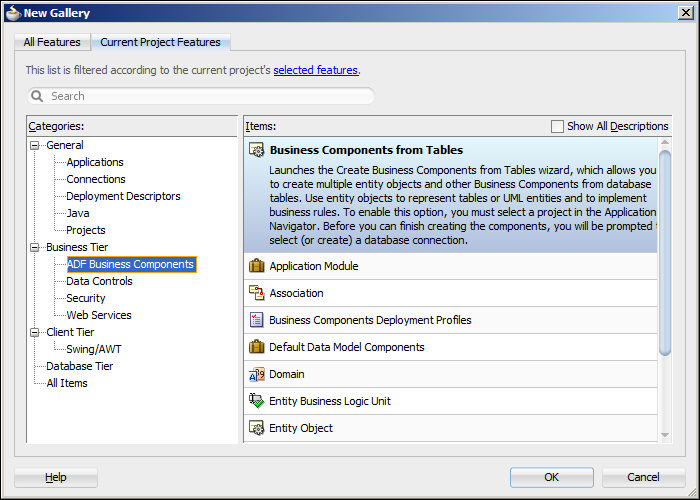
Task: Select the Current Project Features tab
Action: click(x=160, y=42)
